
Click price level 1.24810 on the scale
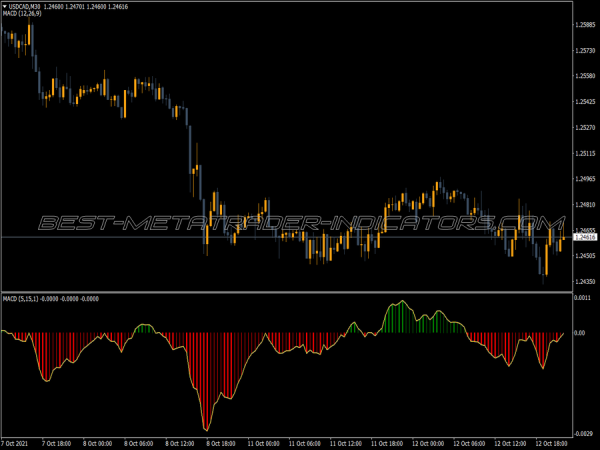585,205
